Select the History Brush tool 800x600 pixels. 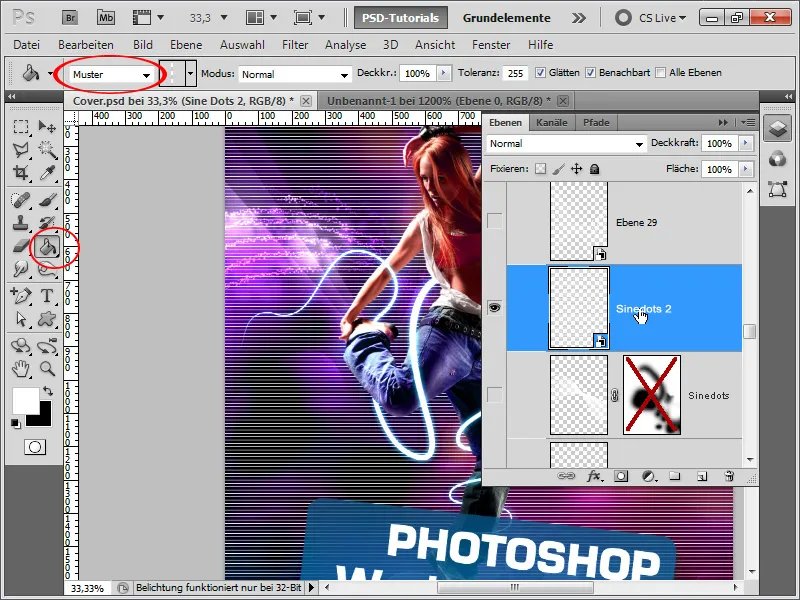click(x=47, y=223)
